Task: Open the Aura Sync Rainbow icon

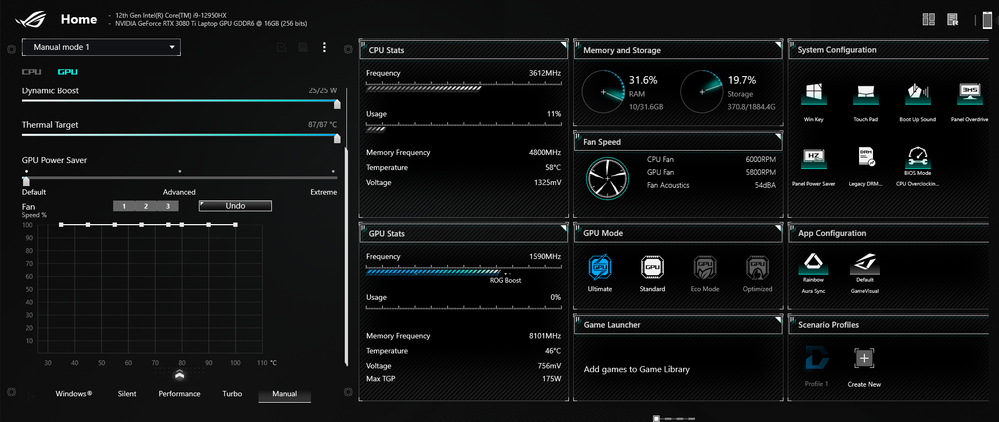Action: pyautogui.click(x=814, y=263)
